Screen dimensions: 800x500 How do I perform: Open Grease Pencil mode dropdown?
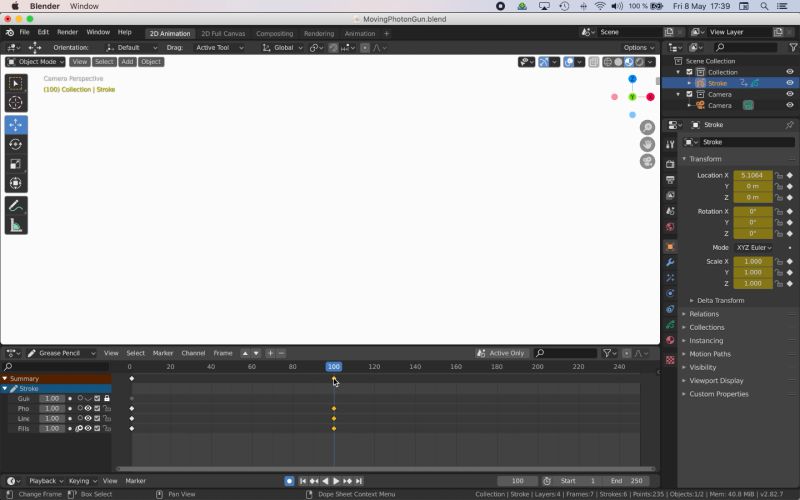tap(61, 353)
